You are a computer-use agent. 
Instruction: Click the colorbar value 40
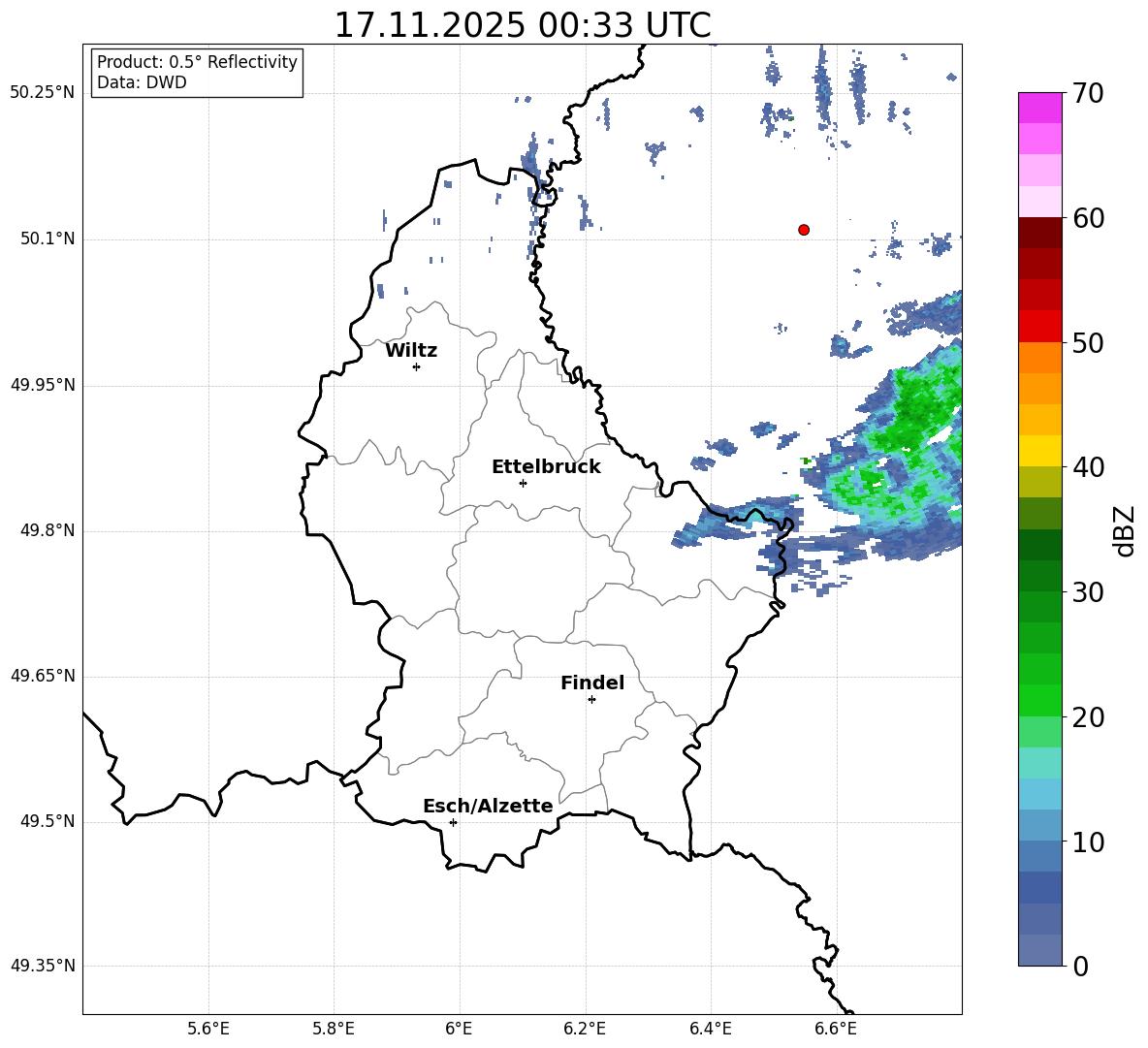coord(1088,467)
